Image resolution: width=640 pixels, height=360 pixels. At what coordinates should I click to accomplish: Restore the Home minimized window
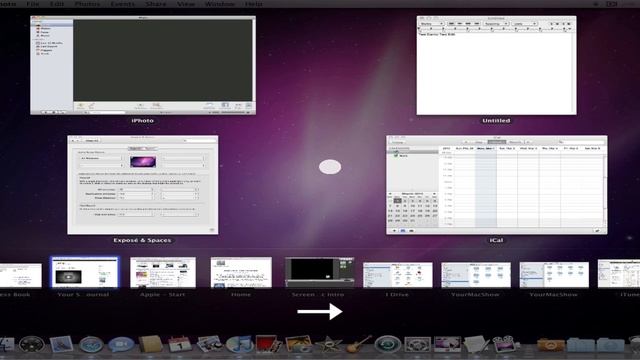[241, 272]
